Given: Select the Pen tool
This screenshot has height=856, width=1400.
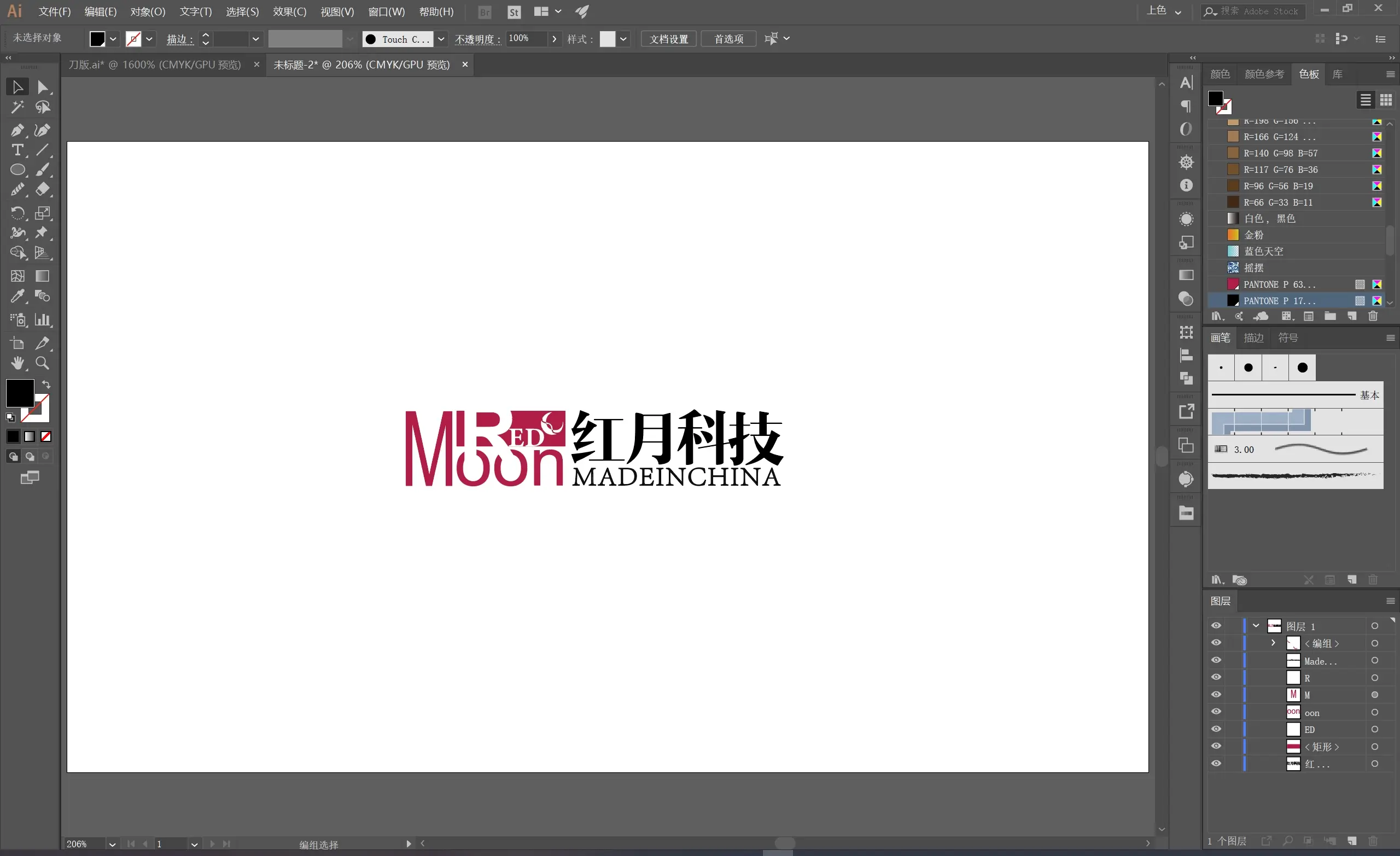Looking at the screenshot, I should point(17,130).
